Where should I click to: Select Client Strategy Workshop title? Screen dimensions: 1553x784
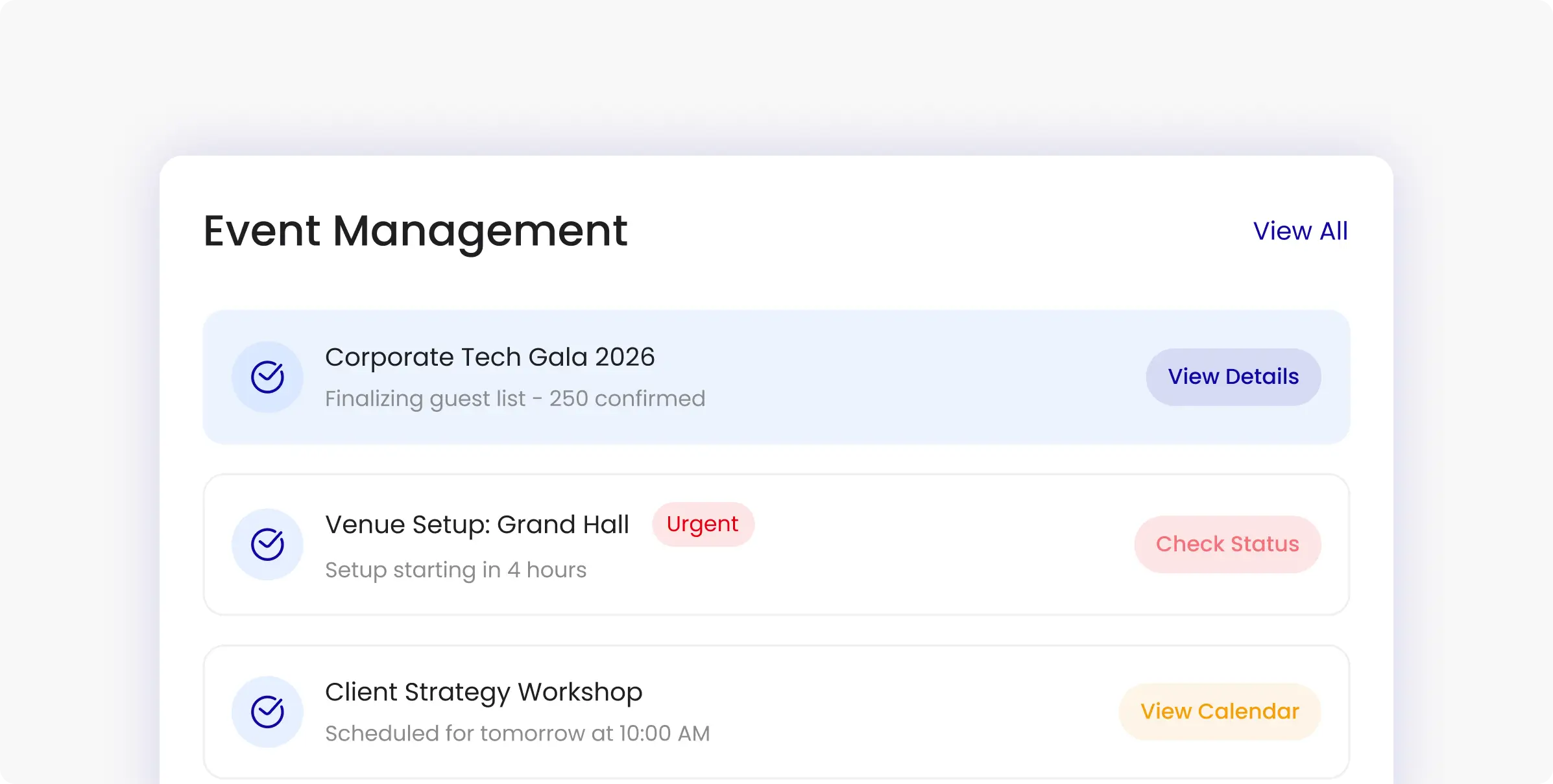pos(483,692)
